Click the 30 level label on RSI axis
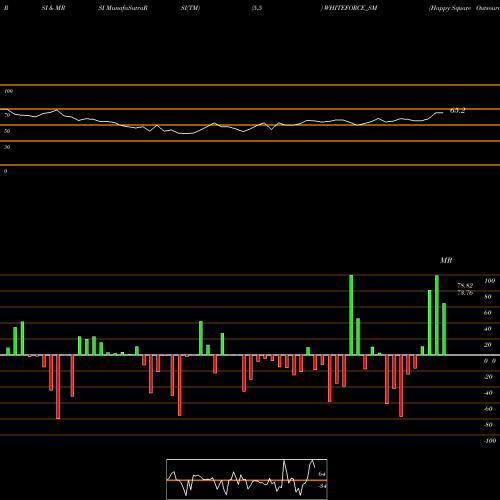This screenshot has width=500, height=500. click(7, 147)
